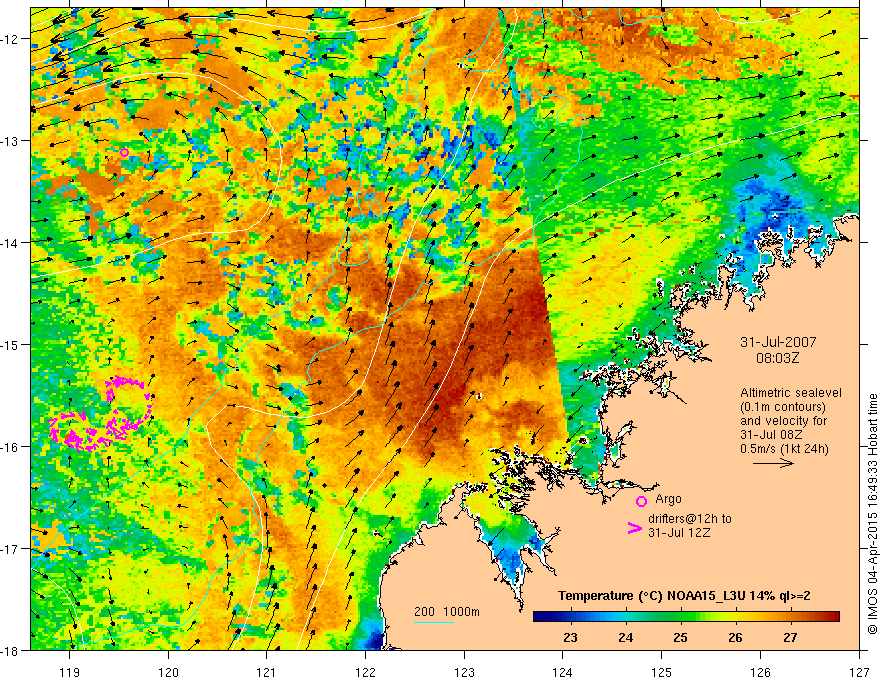Click latitude axis label -16

point(11,447)
